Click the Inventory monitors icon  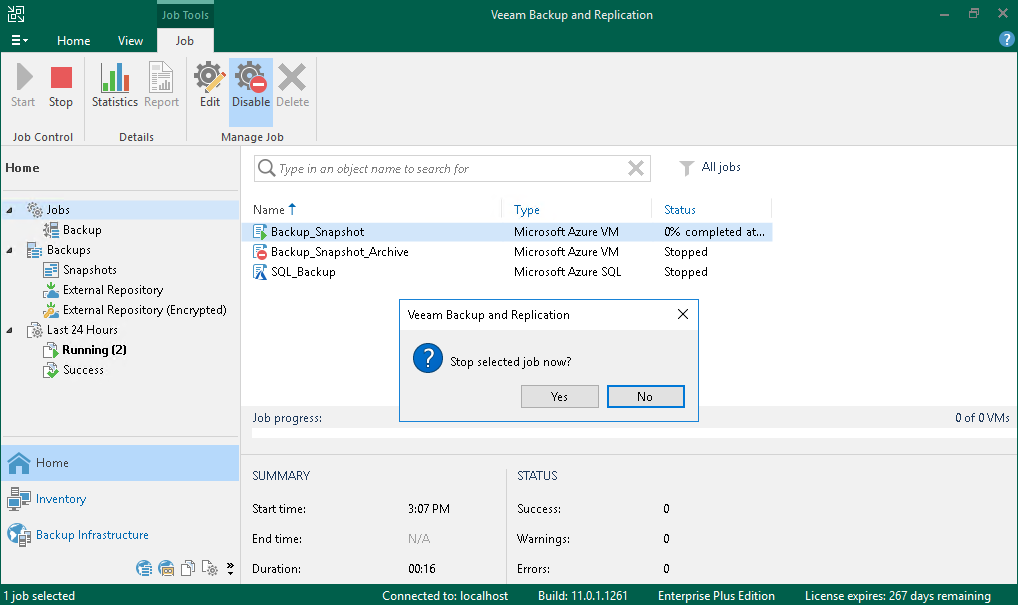pos(19,499)
